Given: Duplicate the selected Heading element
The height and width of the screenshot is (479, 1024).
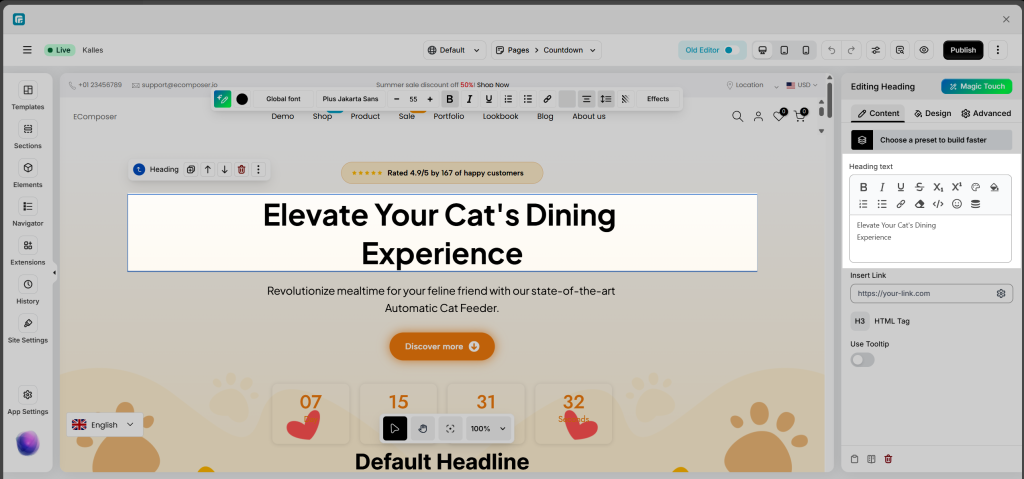Looking at the screenshot, I should pyautogui.click(x=191, y=170).
